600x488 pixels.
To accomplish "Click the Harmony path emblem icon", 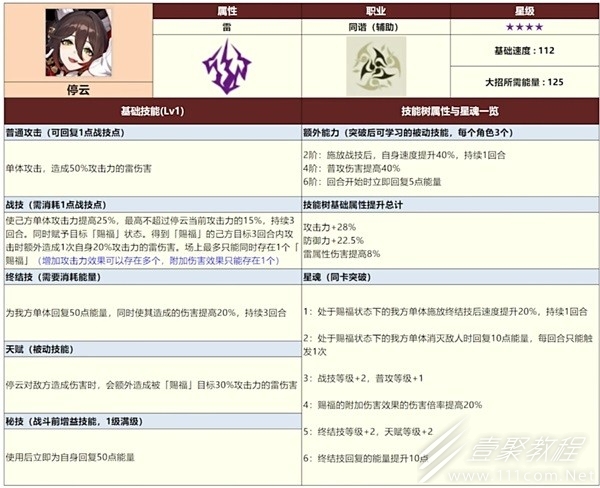I will tap(376, 66).
